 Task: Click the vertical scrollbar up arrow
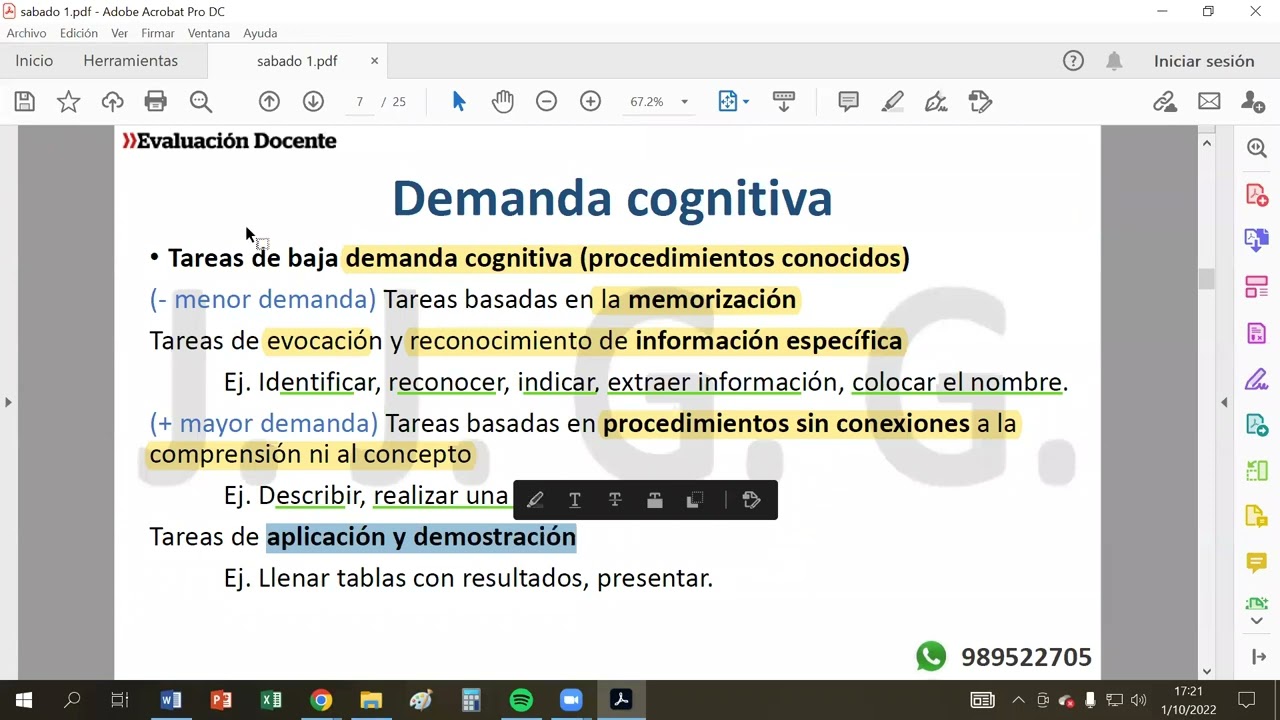(1207, 144)
